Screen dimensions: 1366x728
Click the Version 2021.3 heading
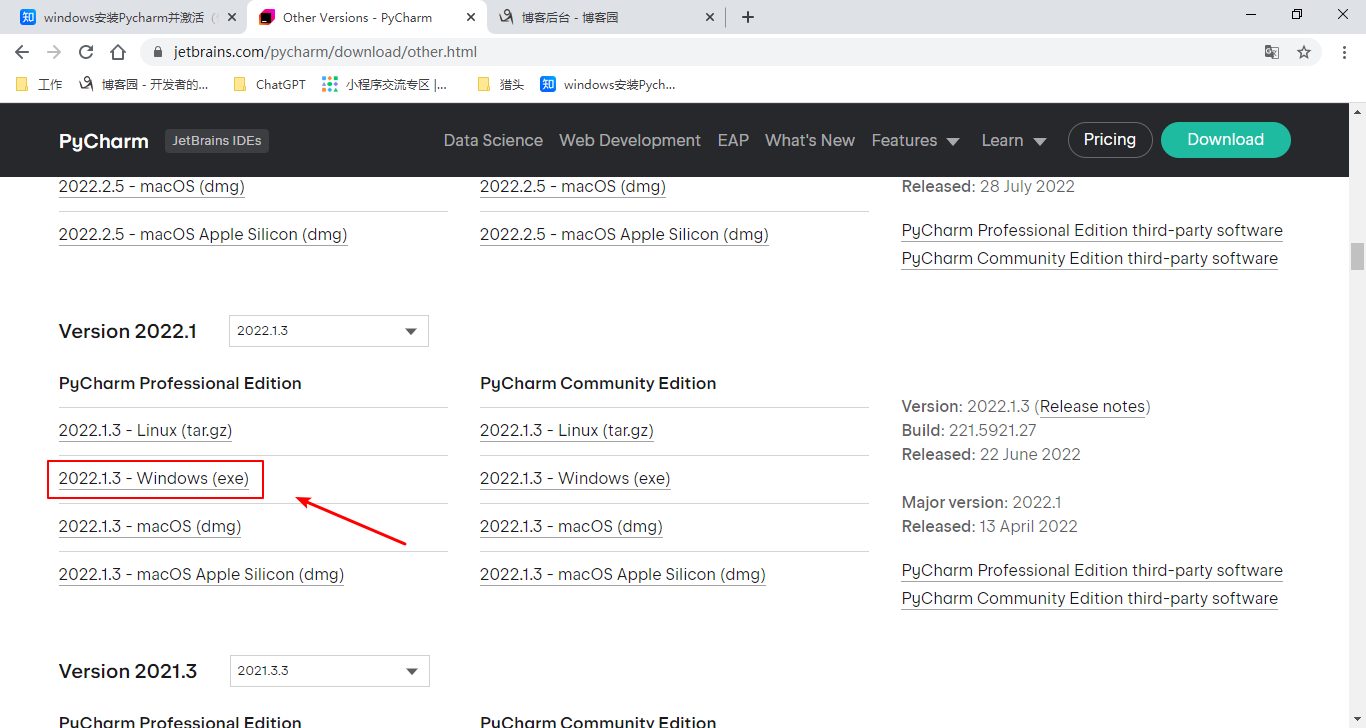pyautogui.click(x=128, y=671)
